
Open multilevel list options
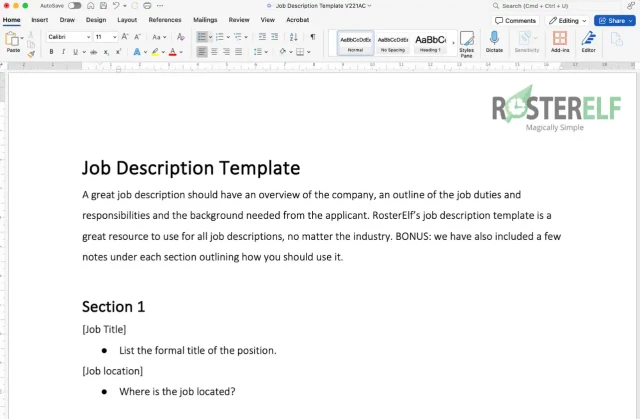click(x=240, y=37)
